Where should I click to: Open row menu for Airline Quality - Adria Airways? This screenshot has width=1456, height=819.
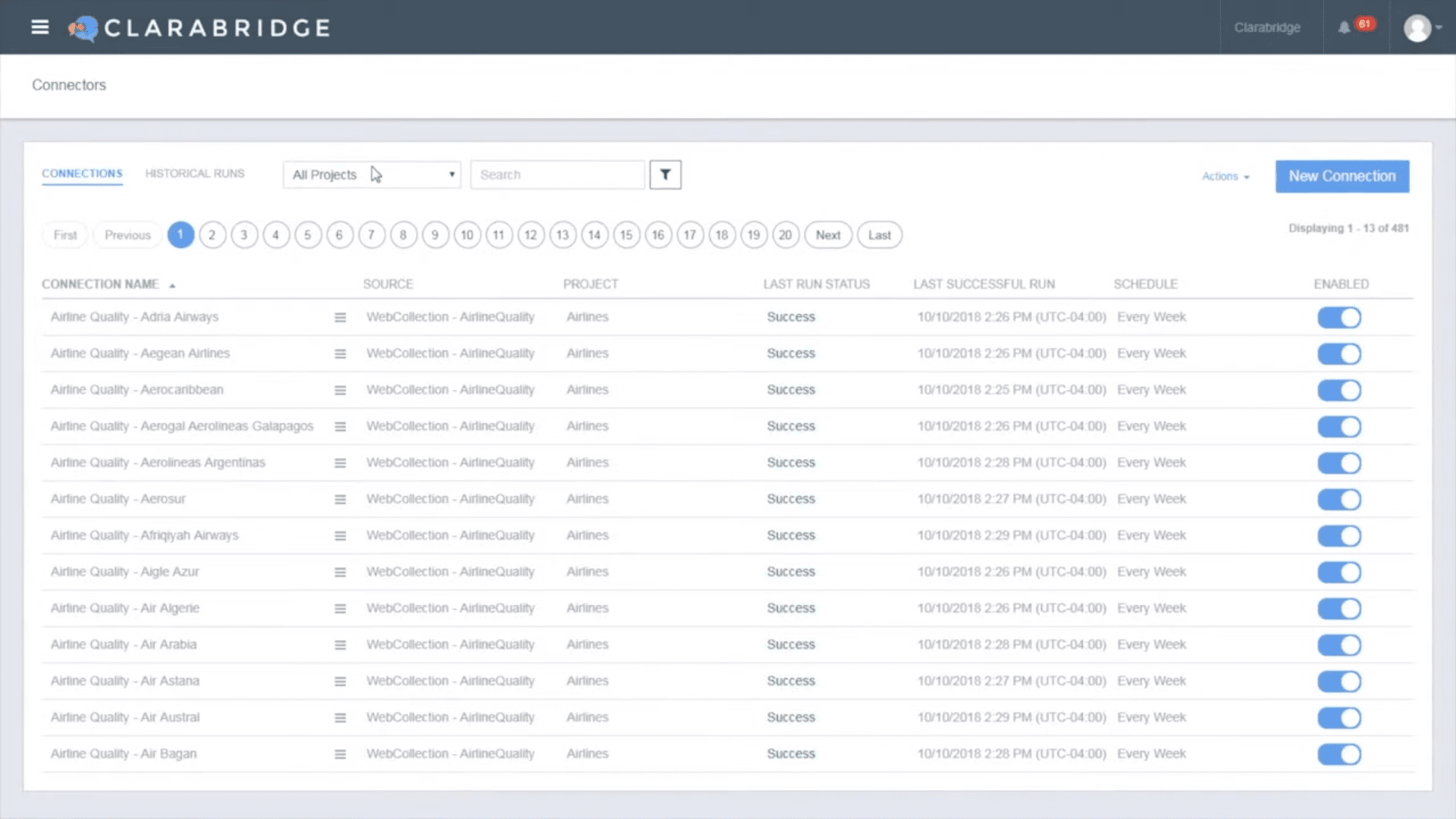[x=340, y=317]
